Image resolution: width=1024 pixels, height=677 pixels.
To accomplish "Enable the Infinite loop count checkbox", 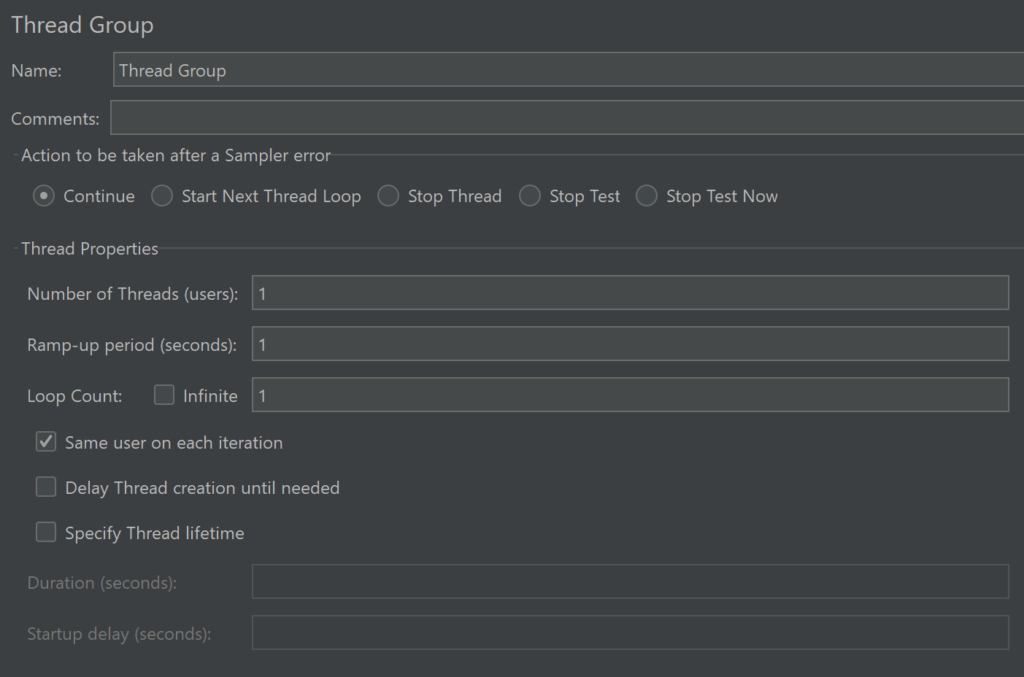I will click(x=164, y=395).
